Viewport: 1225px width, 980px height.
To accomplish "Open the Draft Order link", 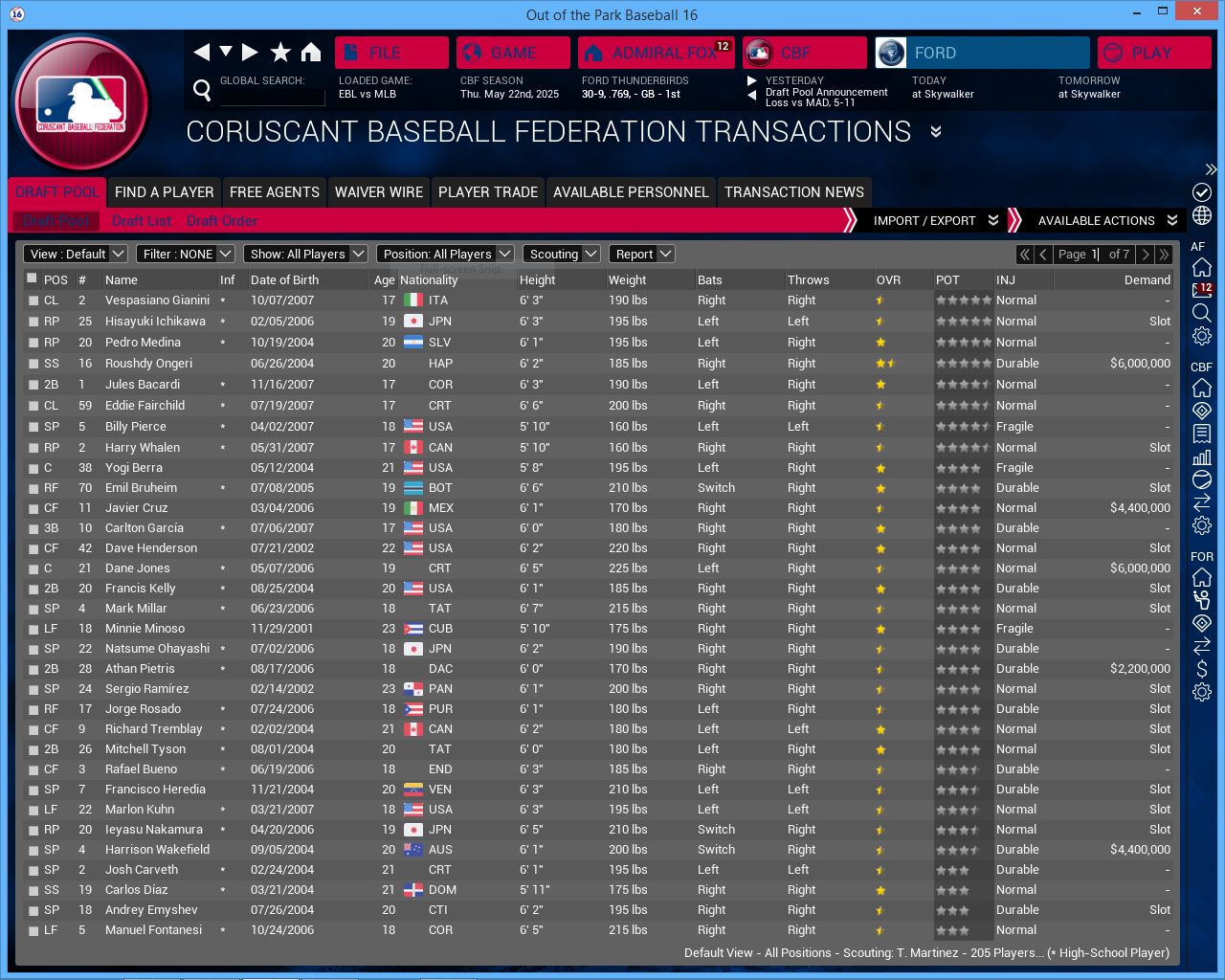I will (222, 221).
